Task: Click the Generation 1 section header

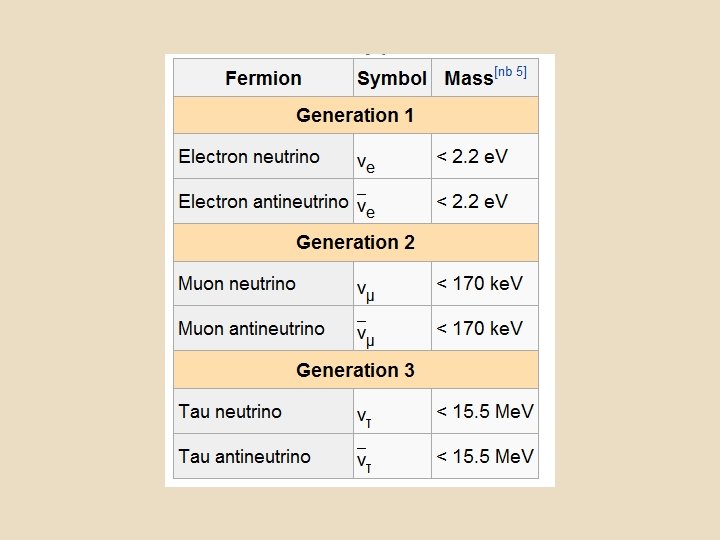Action: point(355,115)
